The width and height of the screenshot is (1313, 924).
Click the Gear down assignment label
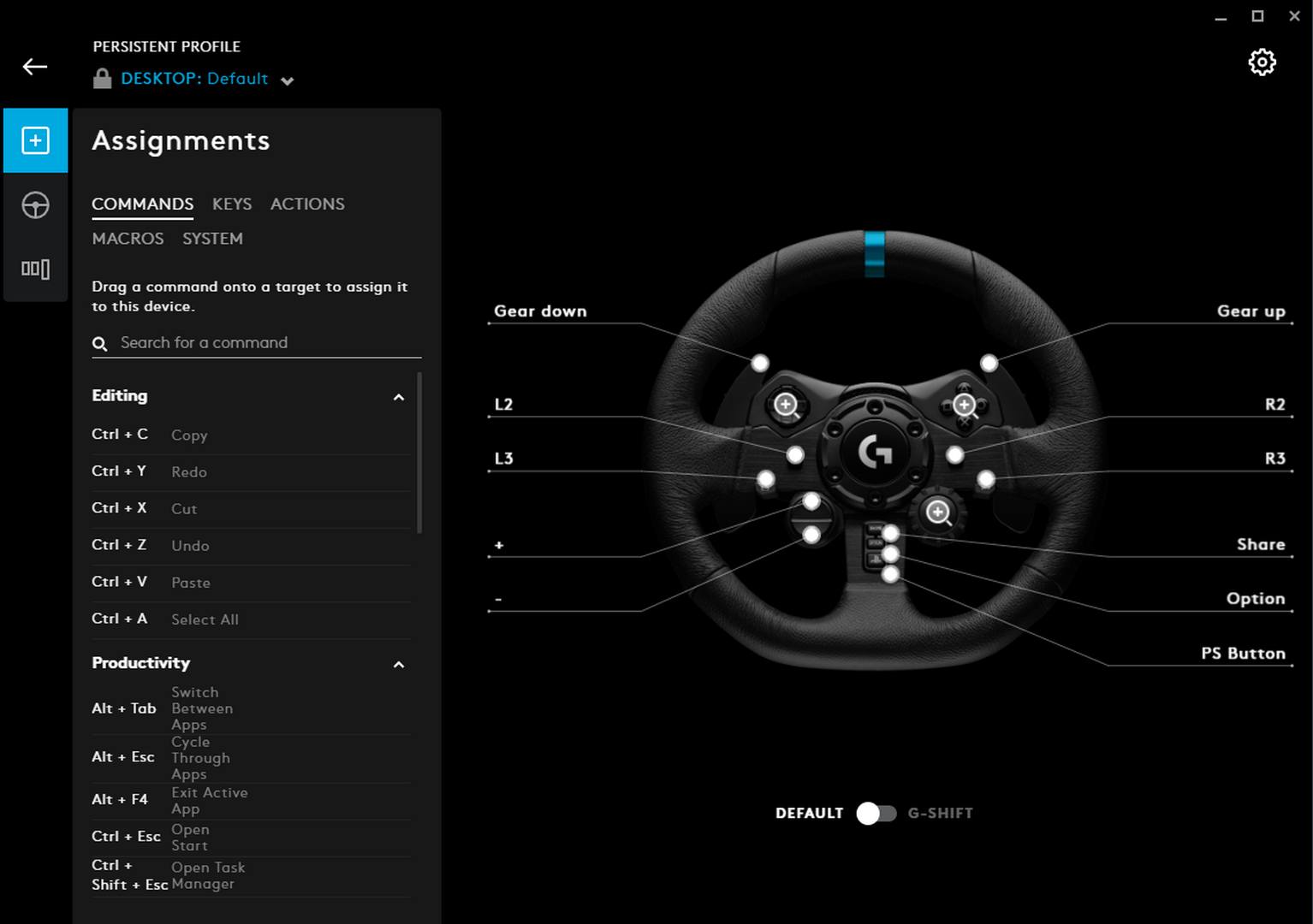(x=540, y=311)
